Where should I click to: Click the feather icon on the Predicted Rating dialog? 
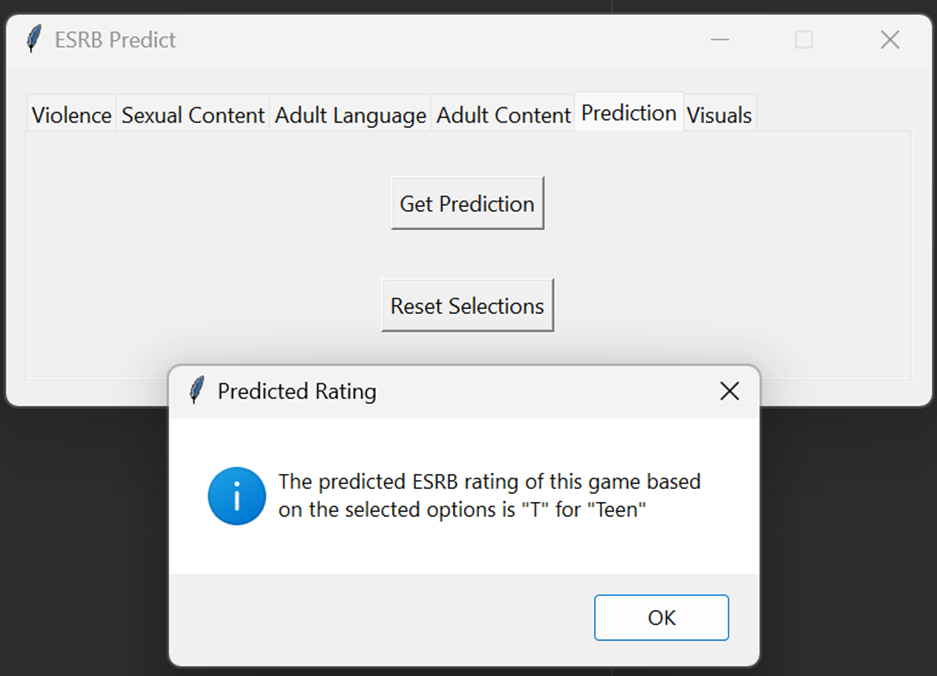point(196,391)
